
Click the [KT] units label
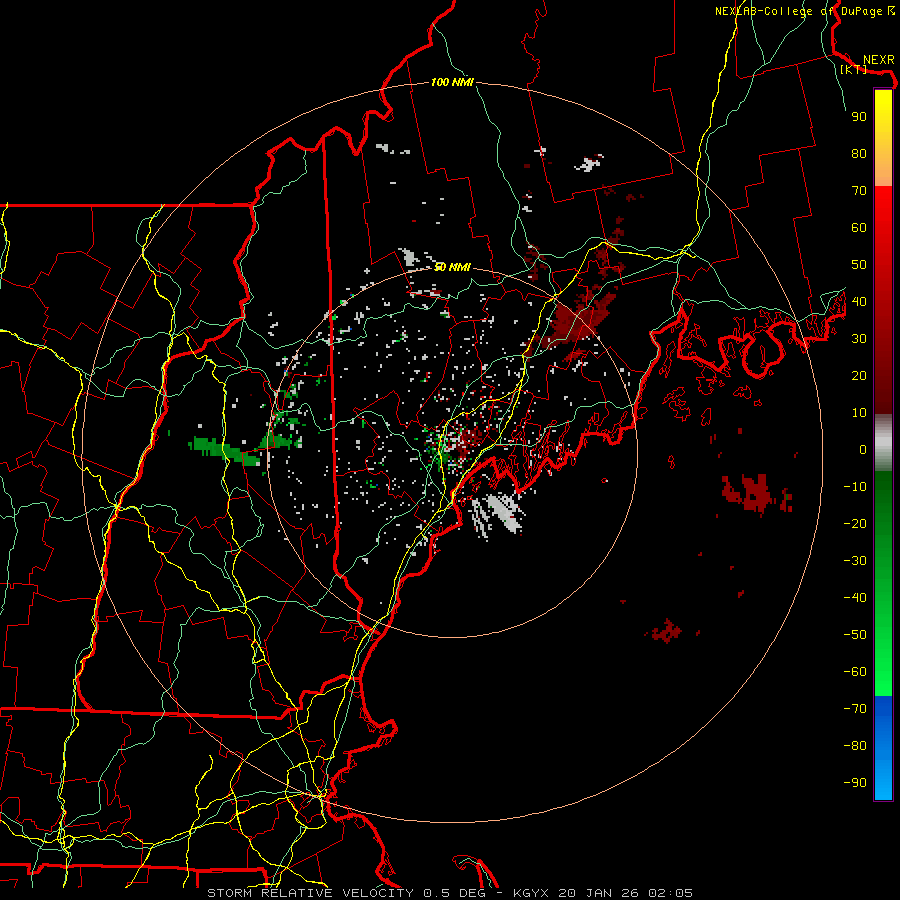click(x=854, y=69)
